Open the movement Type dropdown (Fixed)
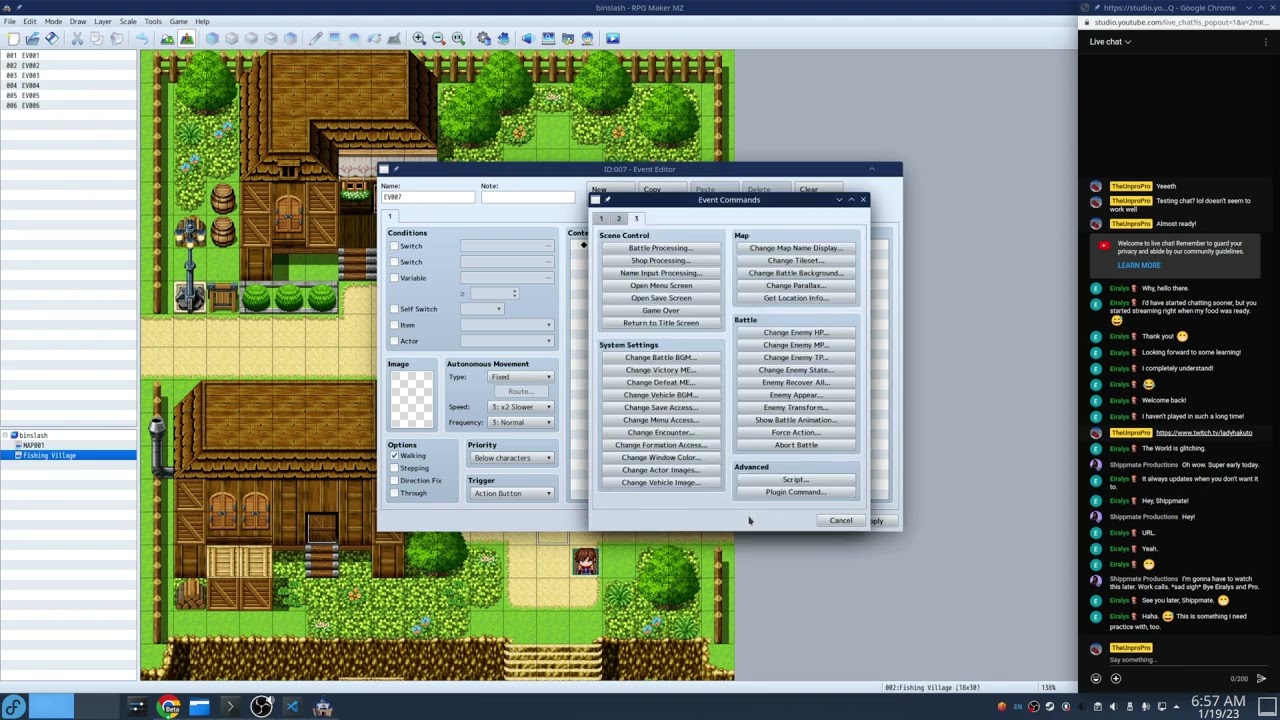The height and width of the screenshot is (720, 1280). pyautogui.click(x=521, y=377)
